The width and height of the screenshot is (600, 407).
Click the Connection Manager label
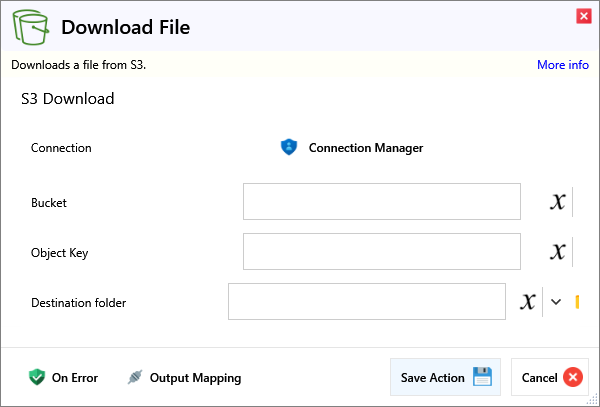point(365,148)
